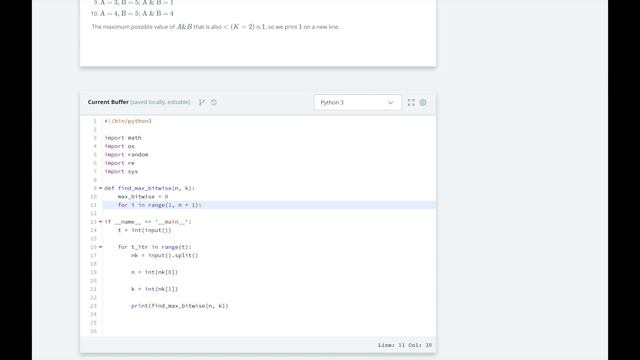Collapse the if __name__ block fold arrow
This screenshot has height=360, width=640.
[100, 222]
